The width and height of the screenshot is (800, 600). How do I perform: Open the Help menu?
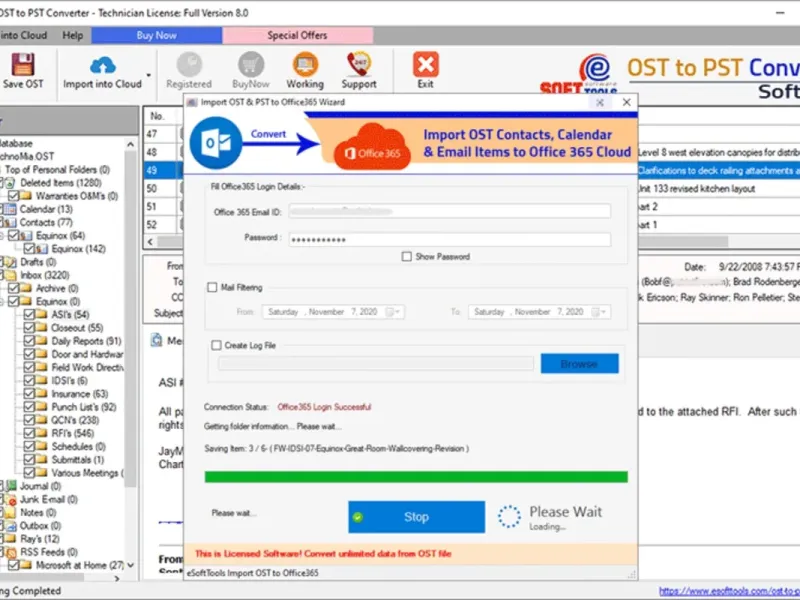pyautogui.click(x=72, y=35)
